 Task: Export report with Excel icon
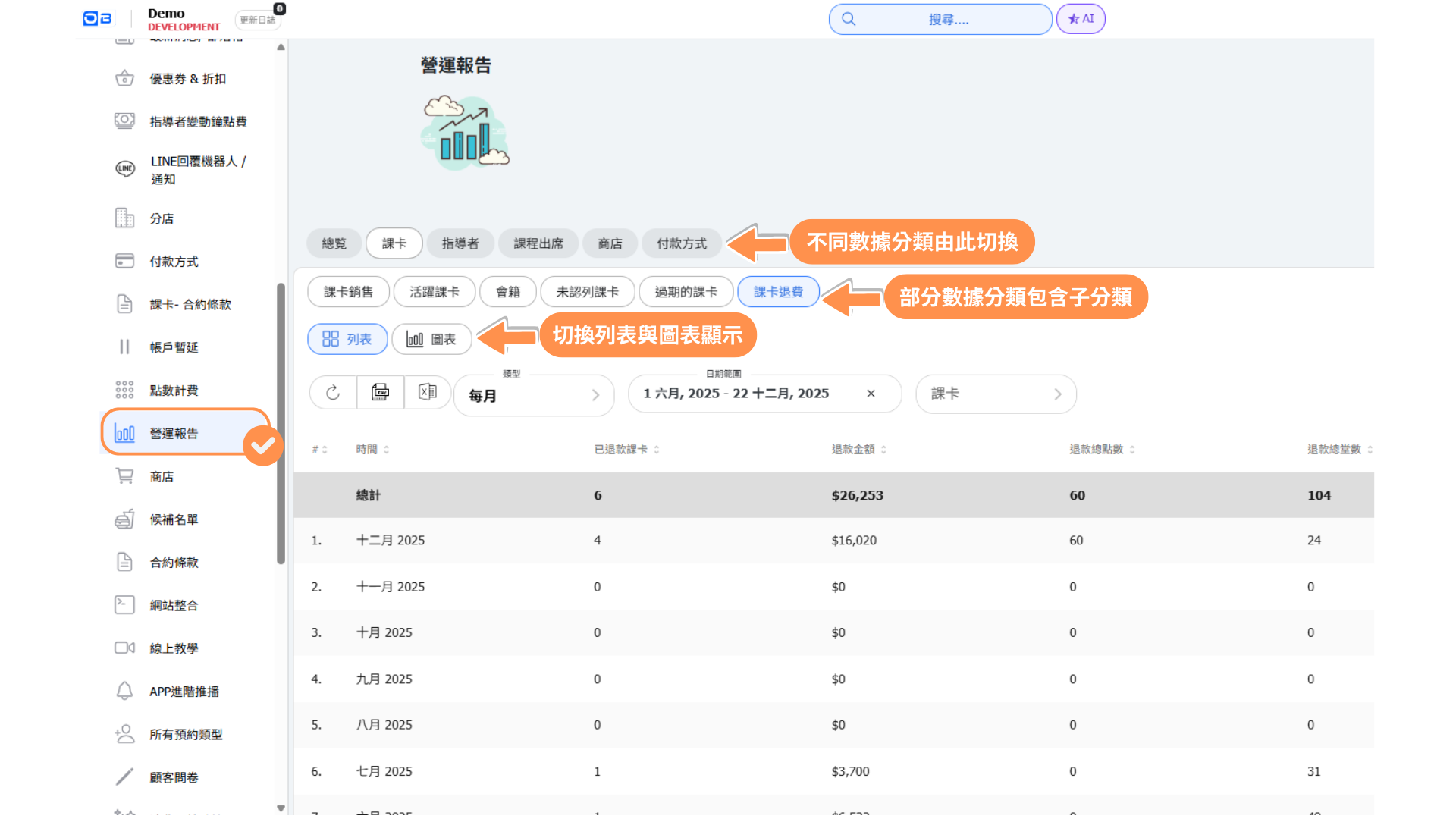(428, 393)
